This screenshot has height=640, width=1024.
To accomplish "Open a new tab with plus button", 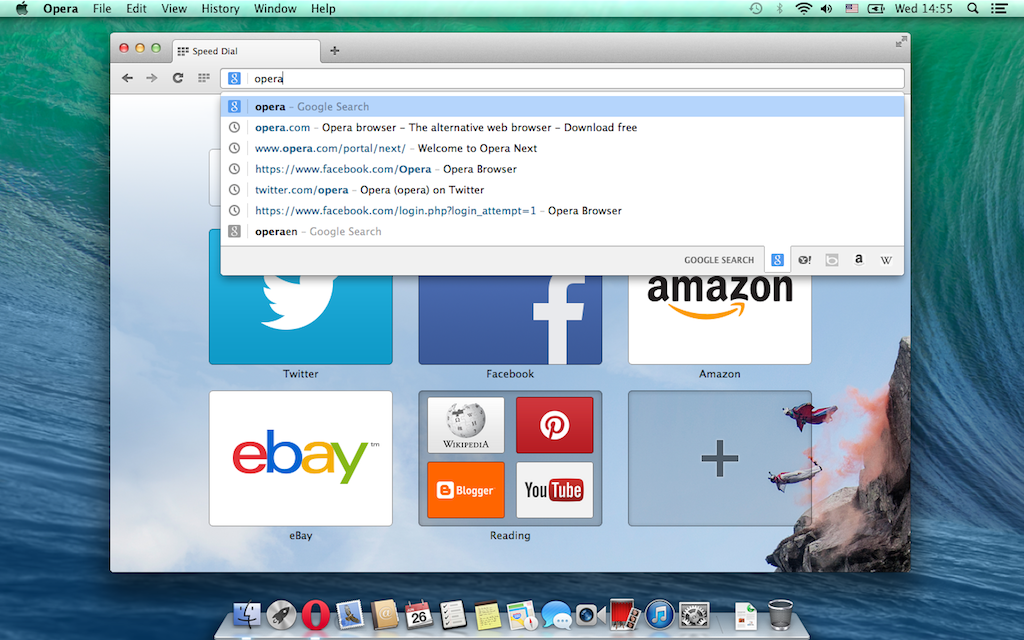I will (x=335, y=51).
